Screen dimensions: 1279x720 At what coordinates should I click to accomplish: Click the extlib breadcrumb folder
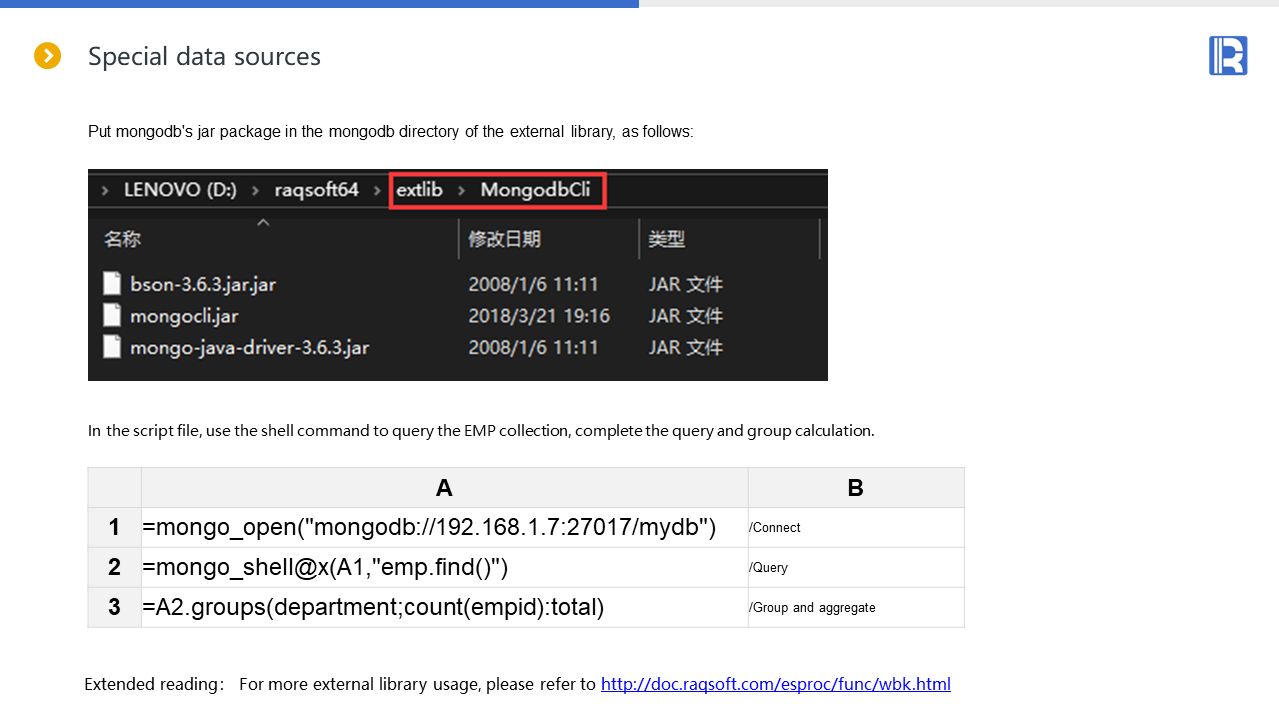(419, 190)
